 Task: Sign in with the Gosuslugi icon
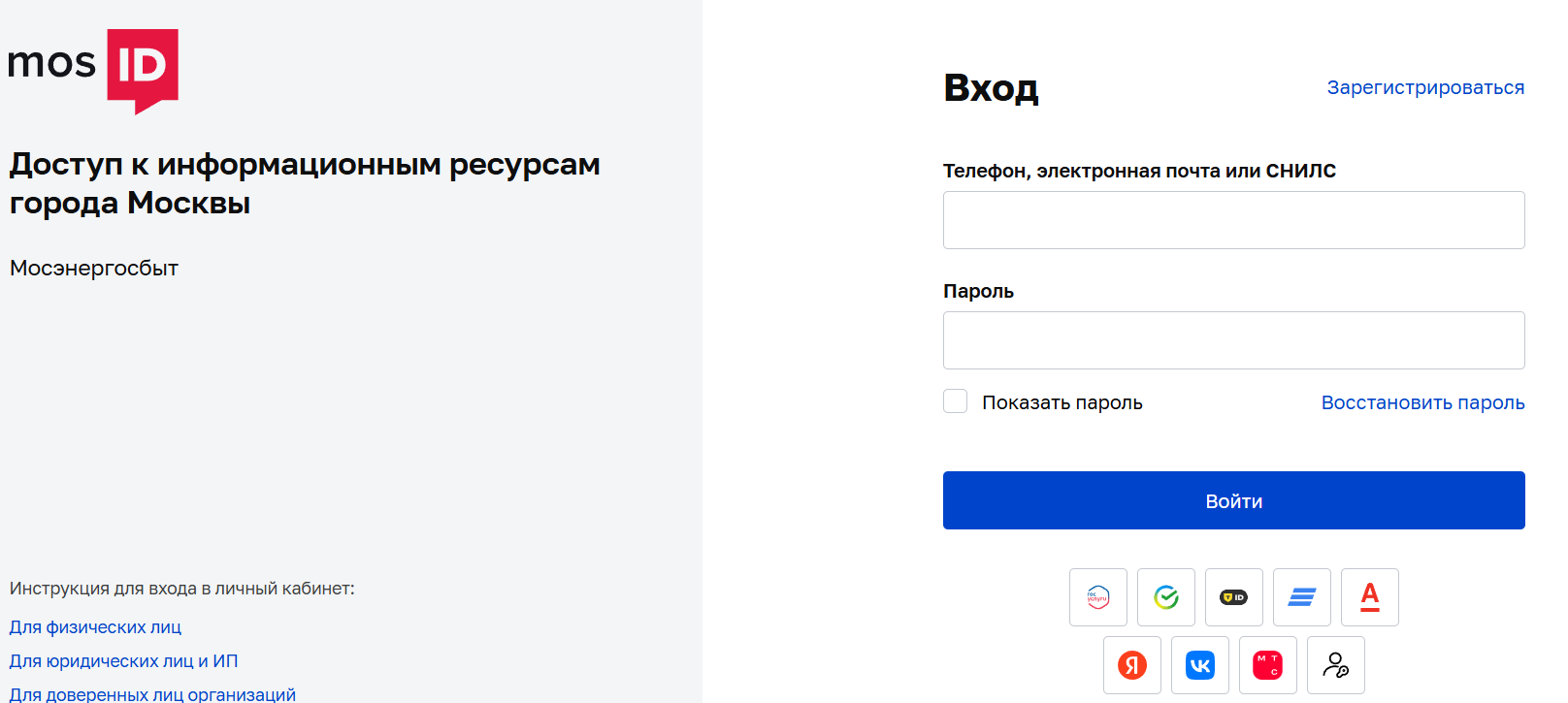1097,597
